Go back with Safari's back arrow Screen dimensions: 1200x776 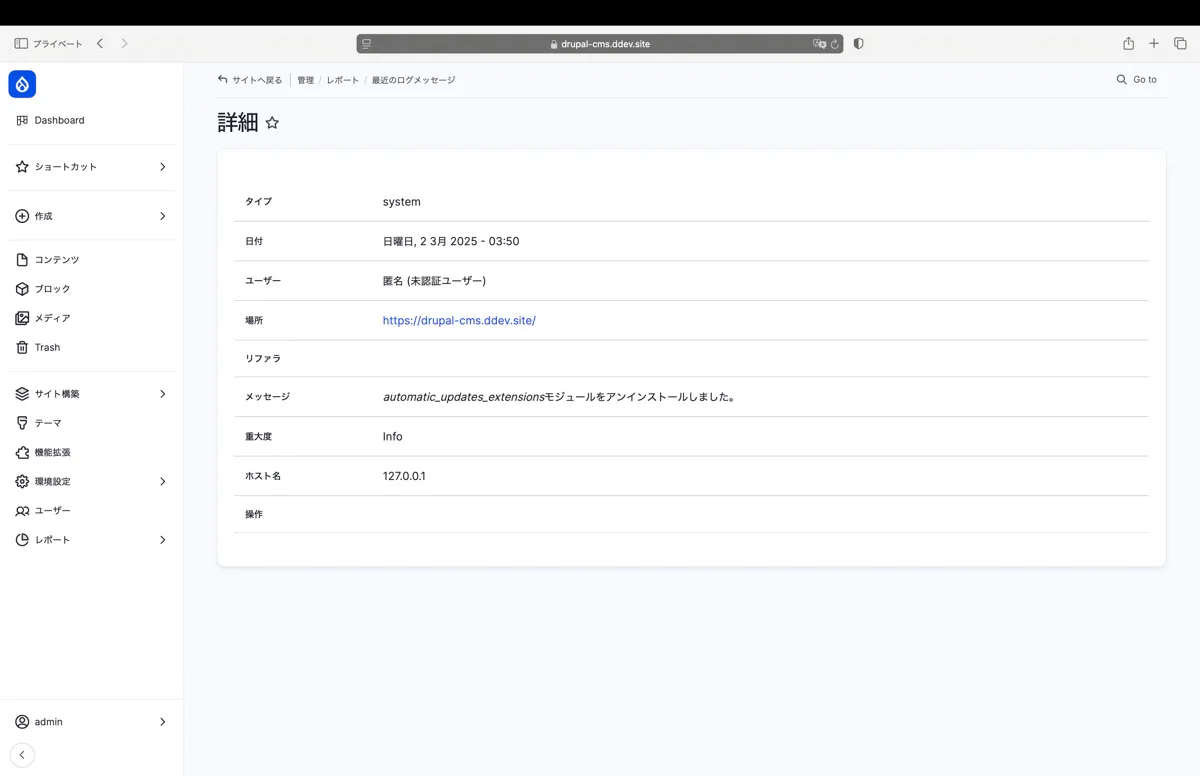(100, 44)
